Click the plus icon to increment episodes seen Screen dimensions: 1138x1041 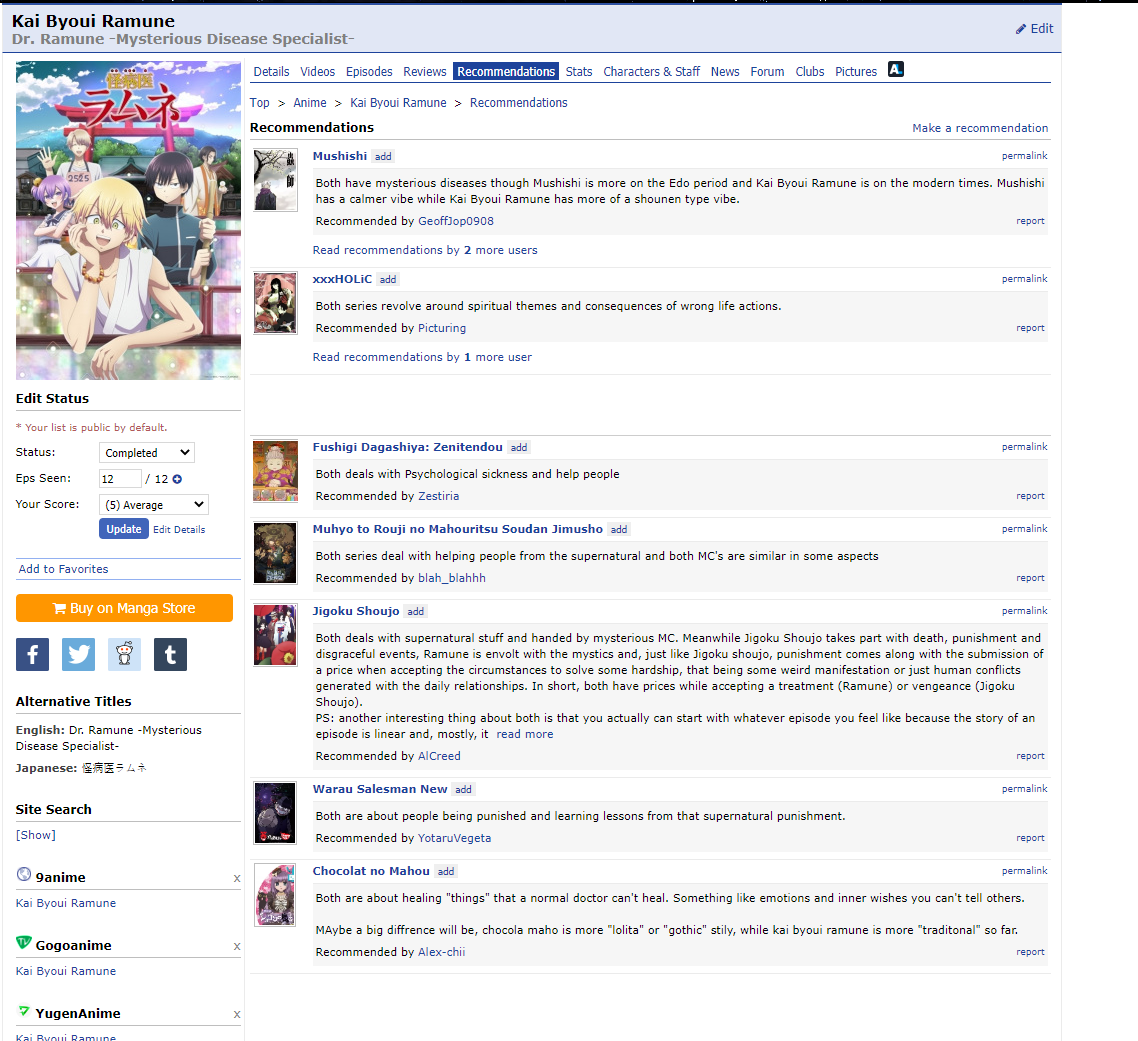click(177, 479)
